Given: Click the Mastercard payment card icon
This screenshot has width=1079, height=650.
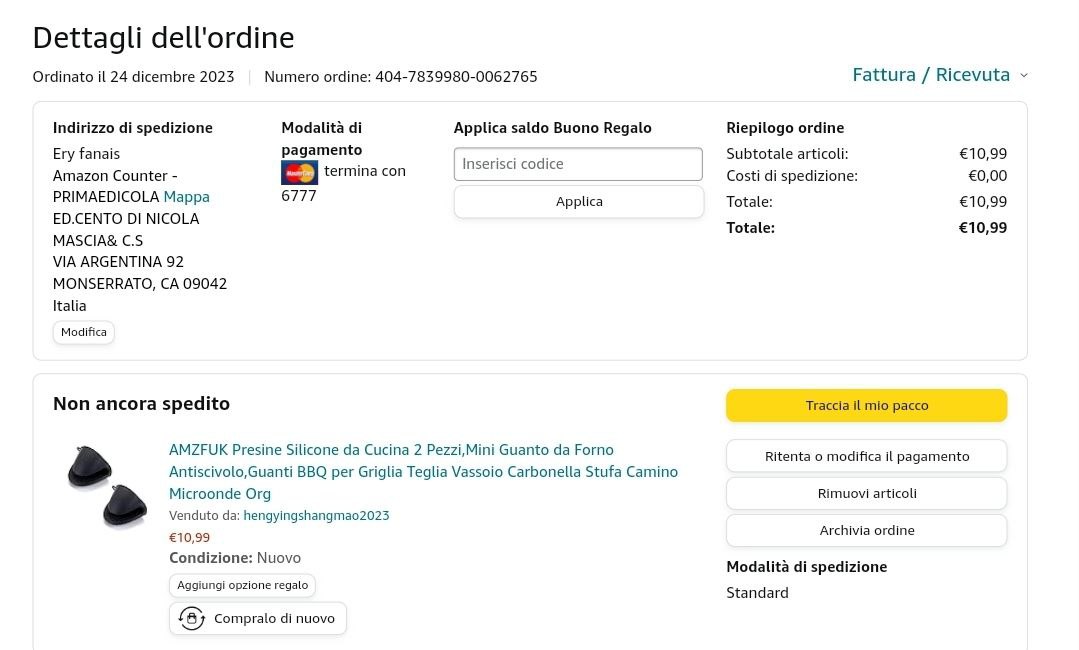Looking at the screenshot, I should pos(299,173).
